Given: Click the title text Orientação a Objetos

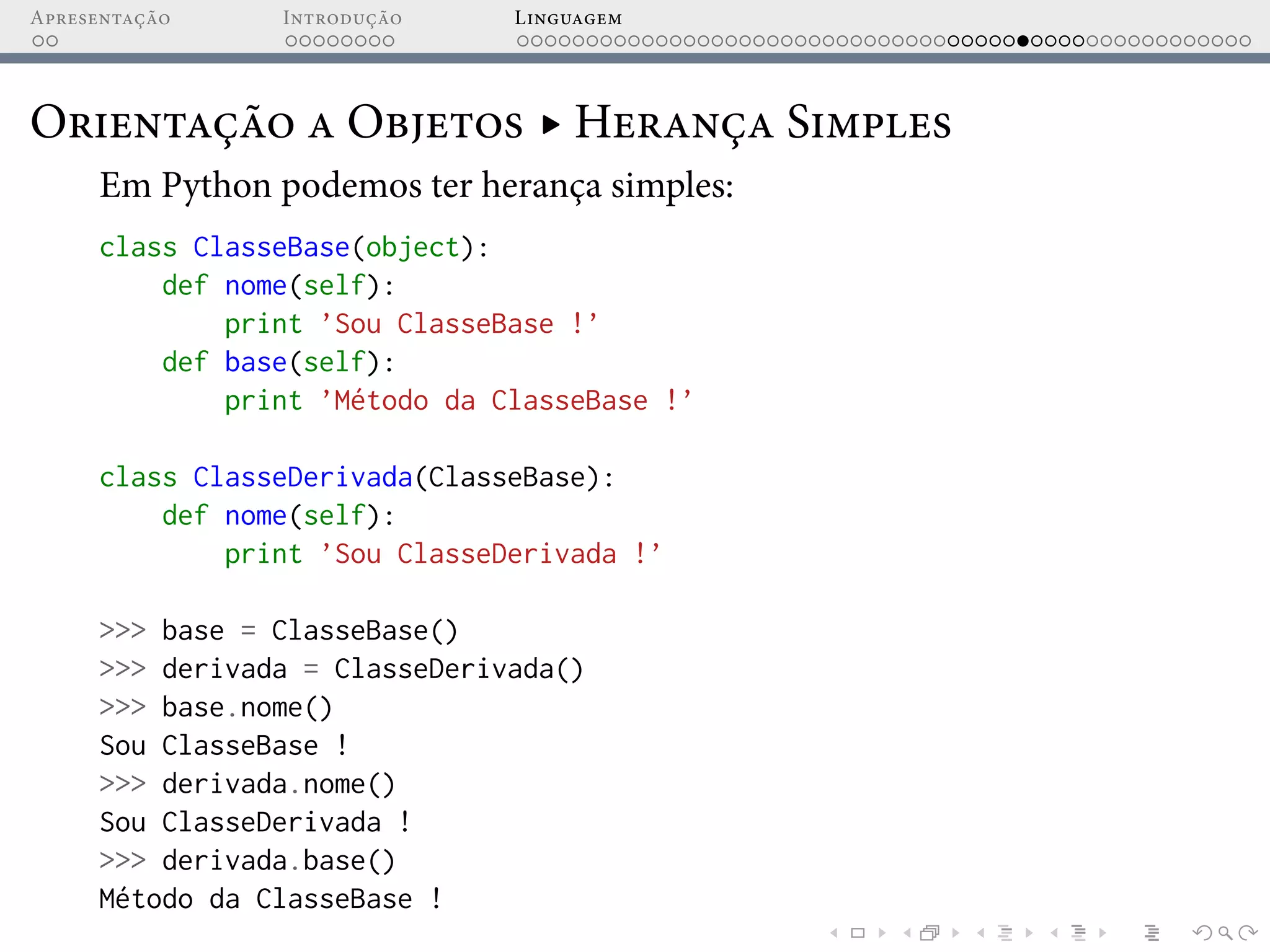Looking at the screenshot, I should coord(277,124).
